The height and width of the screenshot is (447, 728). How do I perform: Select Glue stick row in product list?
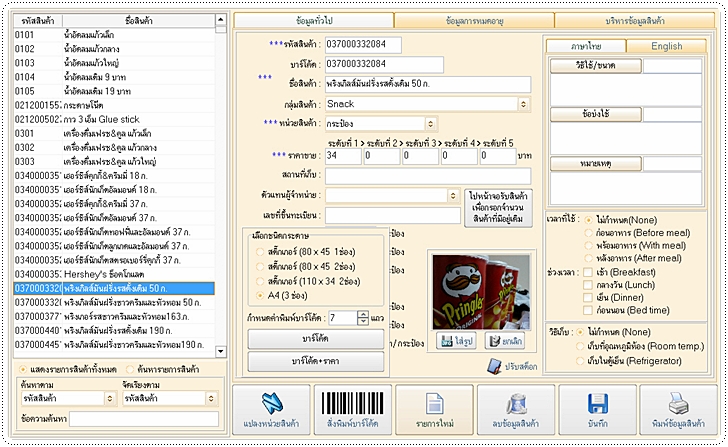pyautogui.click(x=114, y=119)
